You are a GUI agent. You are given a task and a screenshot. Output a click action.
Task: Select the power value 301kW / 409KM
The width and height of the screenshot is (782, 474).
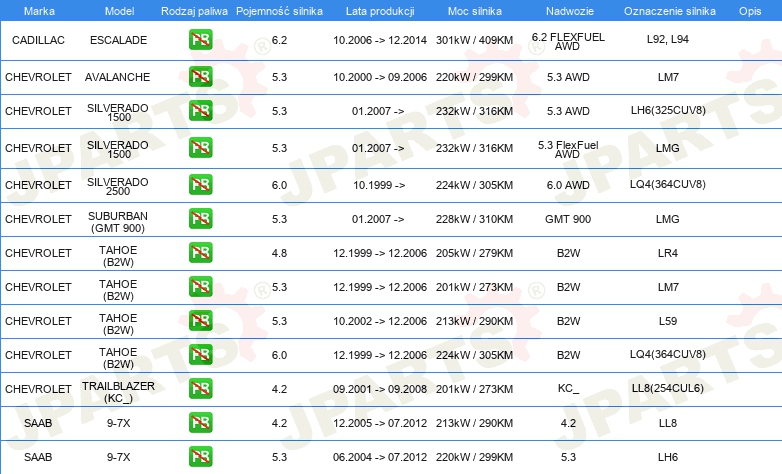click(x=474, y=40)
